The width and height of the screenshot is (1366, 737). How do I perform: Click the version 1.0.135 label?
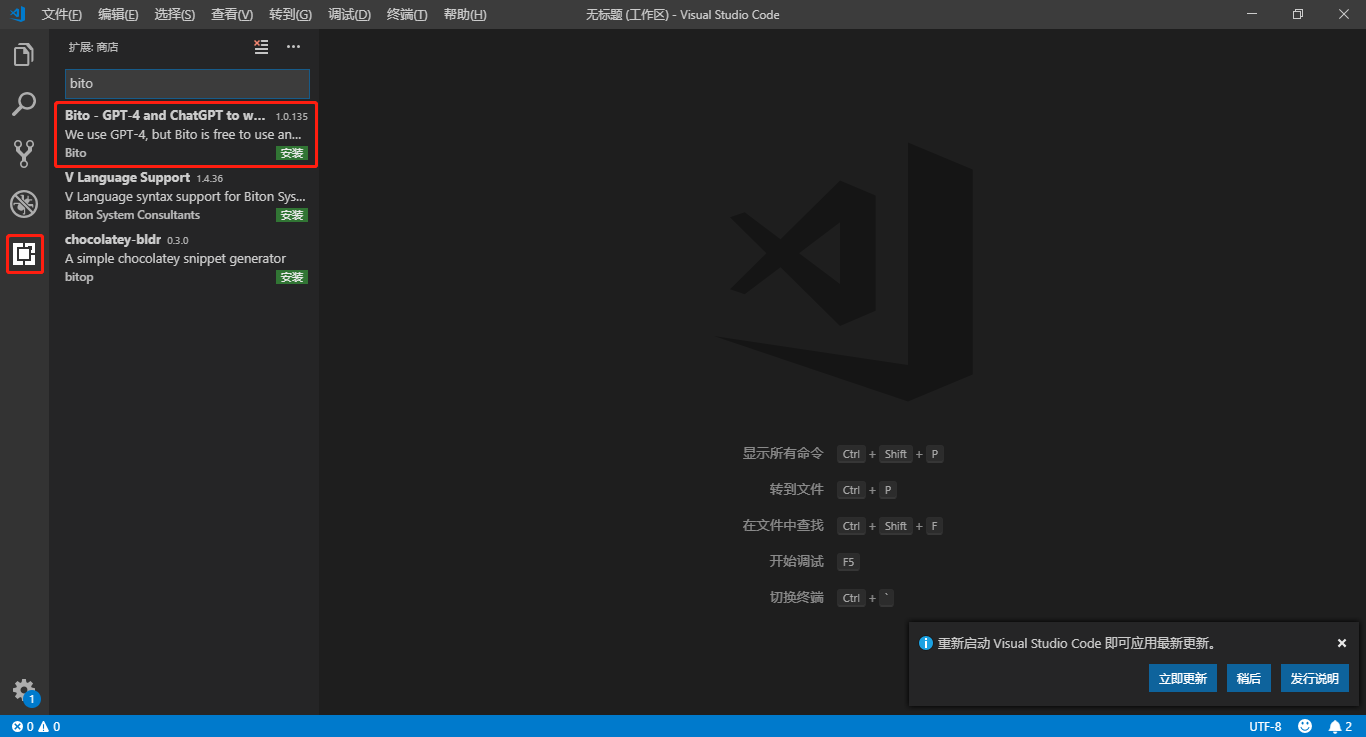292,116
